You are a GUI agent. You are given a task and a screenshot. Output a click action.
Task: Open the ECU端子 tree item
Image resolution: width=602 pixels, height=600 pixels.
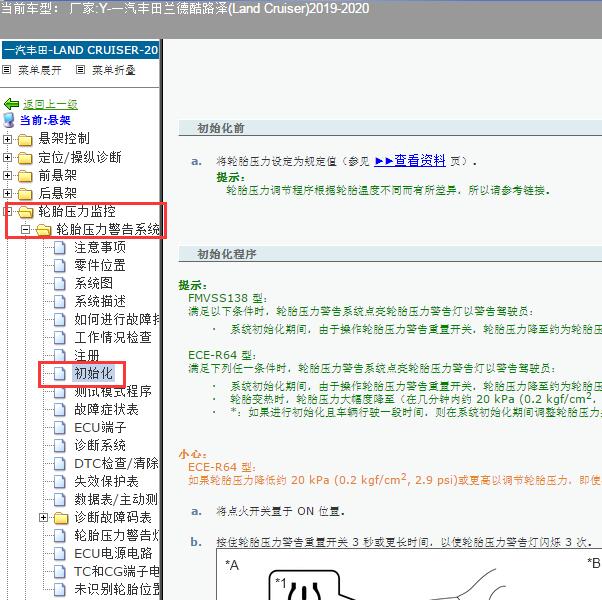[100, 428]
